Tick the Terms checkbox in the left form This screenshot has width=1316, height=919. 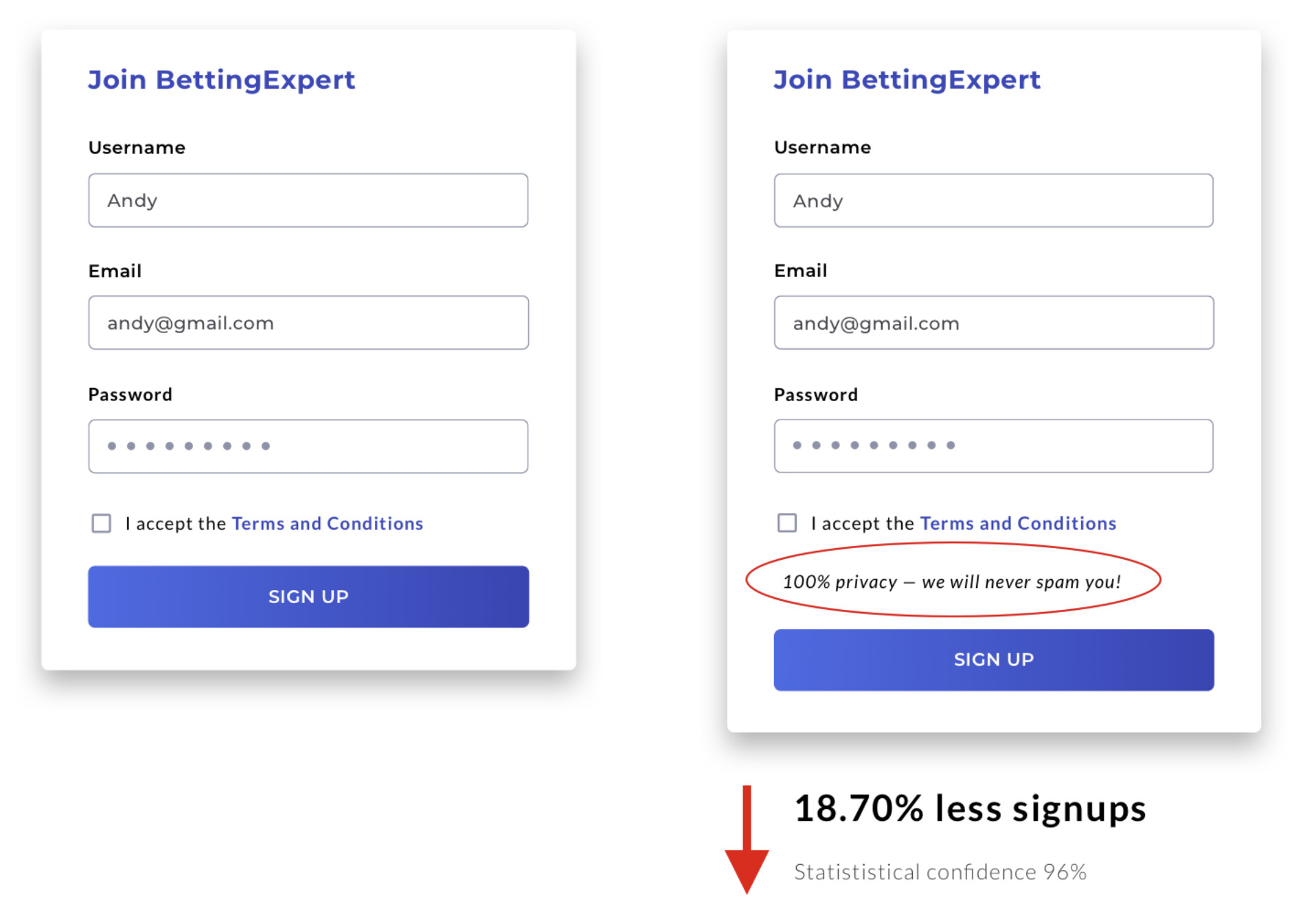coord(101,523)
